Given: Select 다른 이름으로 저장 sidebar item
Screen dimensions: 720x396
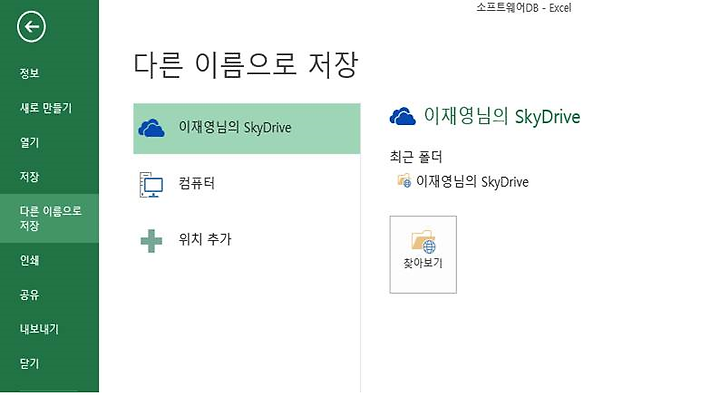Looking at the screenshot, I should pos(50,218).
